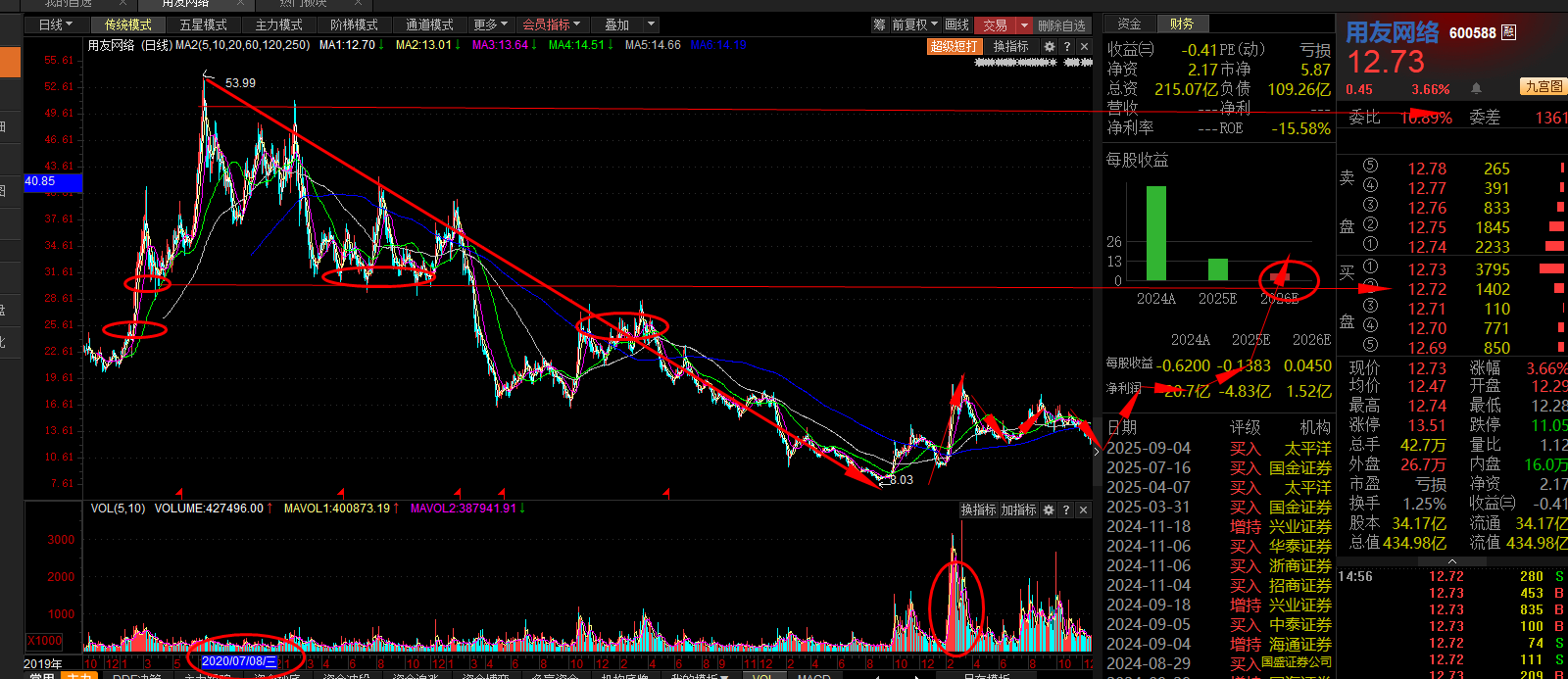Switch to 阶梯模式 chart mode
Image resolution: width=1568 pixels, height=679 pixels.
tap(354, 24)
